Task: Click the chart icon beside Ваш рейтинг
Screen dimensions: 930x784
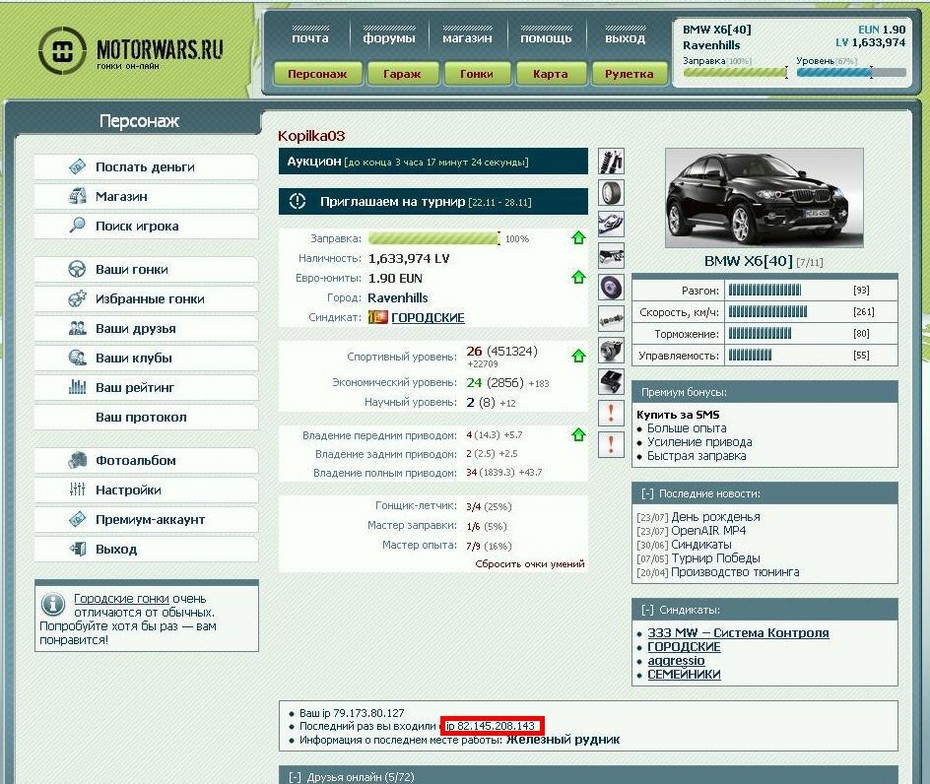Action: click(x=78, y=387)
